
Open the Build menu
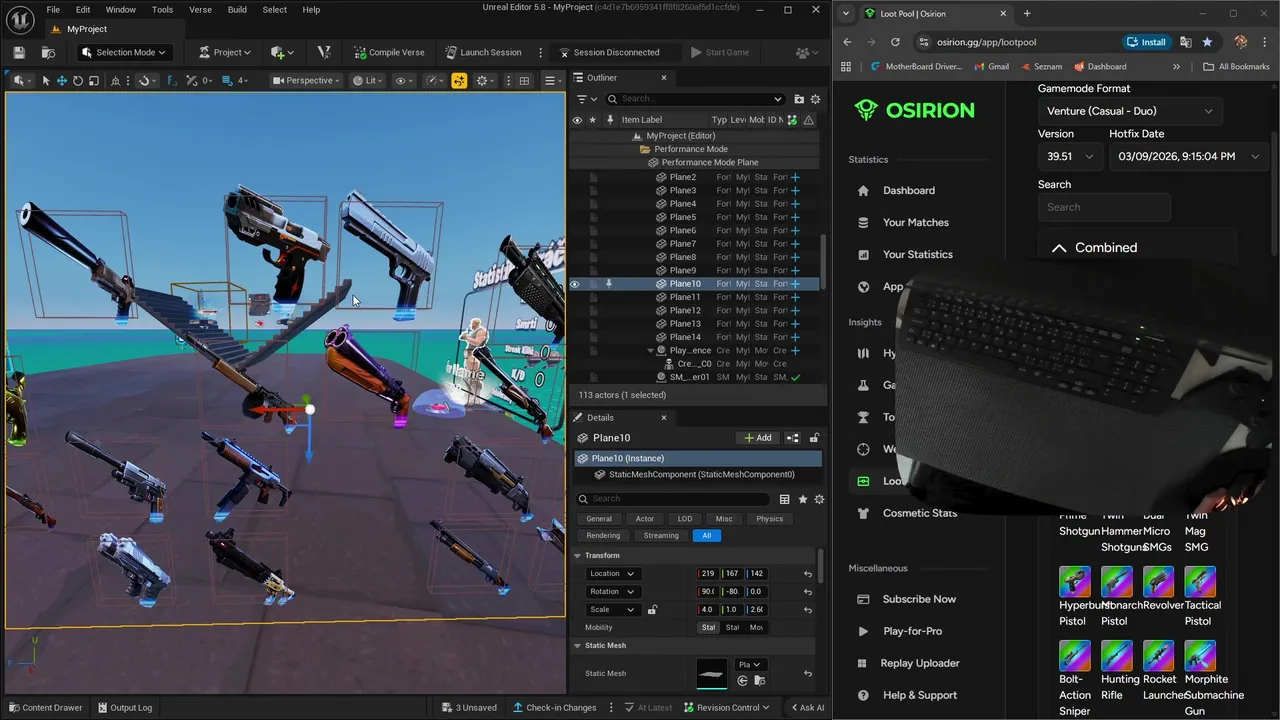237,10
